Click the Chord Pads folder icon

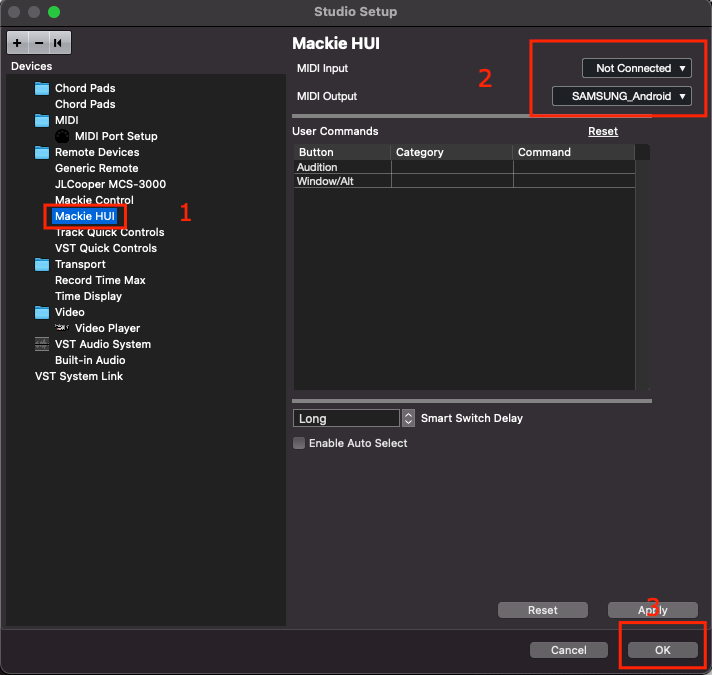click(41, 88)
